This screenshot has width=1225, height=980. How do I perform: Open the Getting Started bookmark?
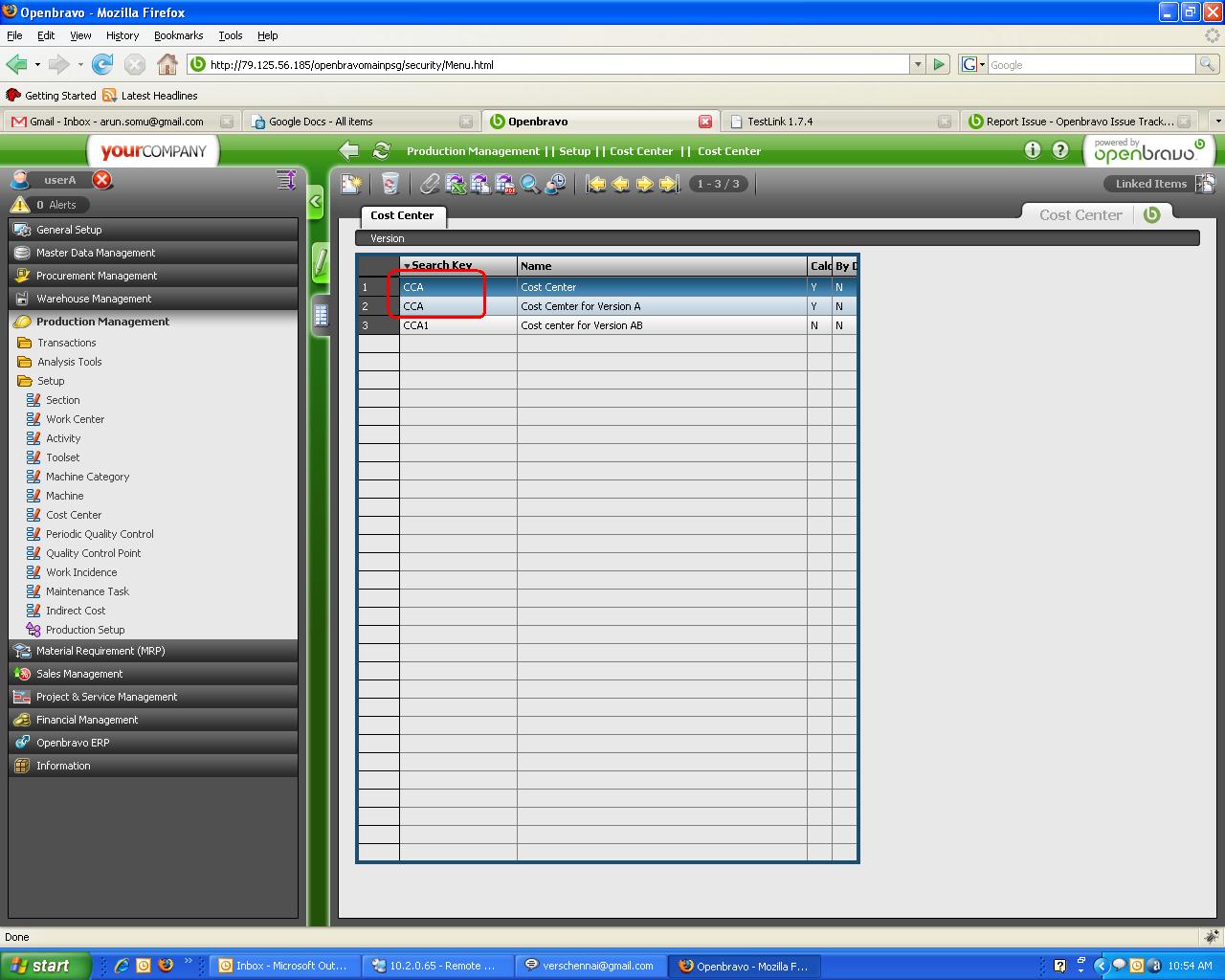click(x=51, y=96)
